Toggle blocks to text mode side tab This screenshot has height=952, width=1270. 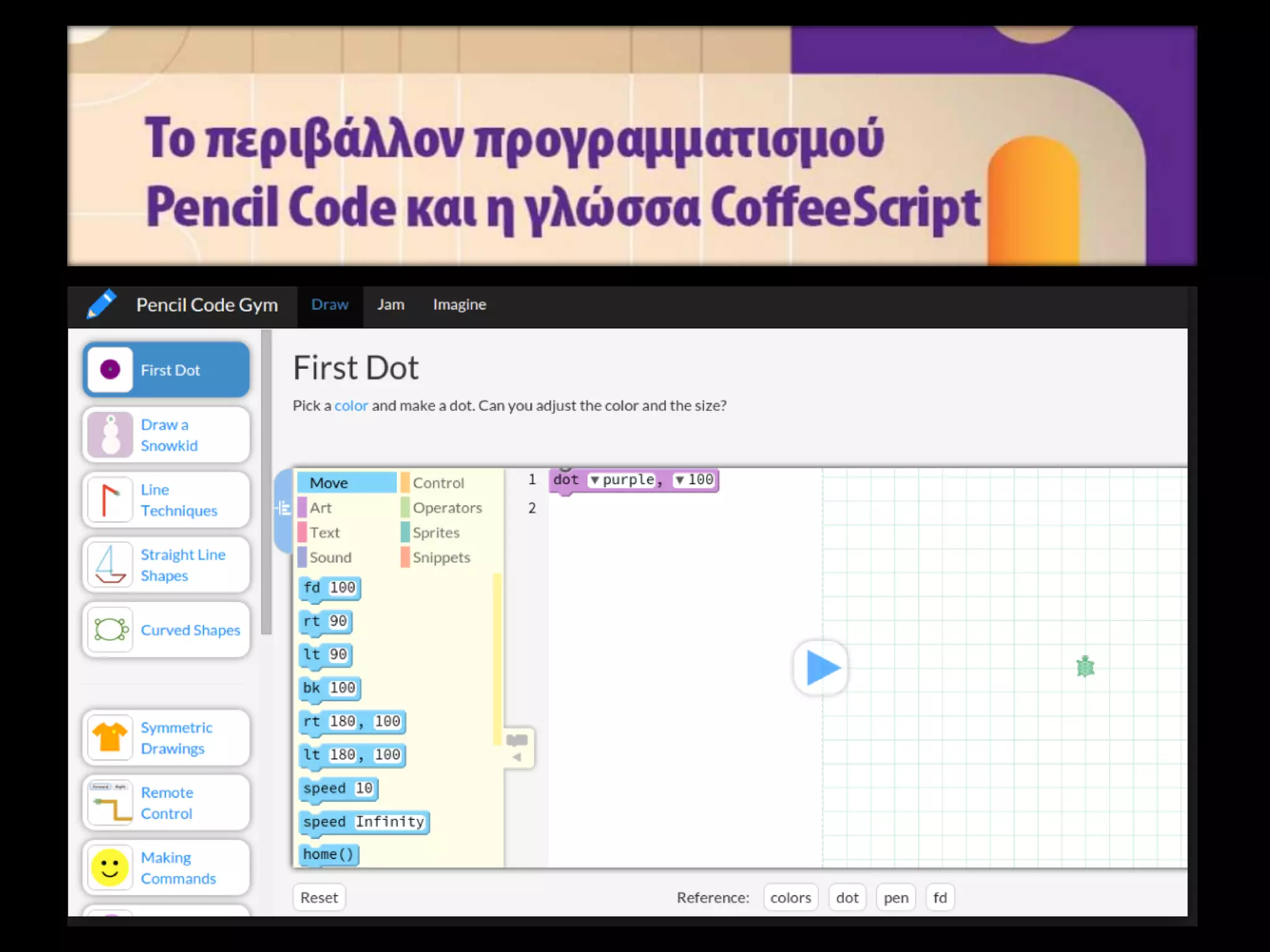click(283, 509)
